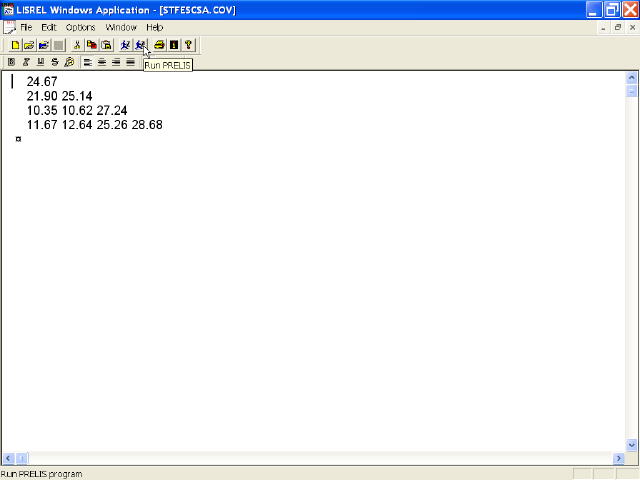The height and width of the screenshot is (480, 640).
Task: Toggle italic text formatting
Action: point(26,62)
